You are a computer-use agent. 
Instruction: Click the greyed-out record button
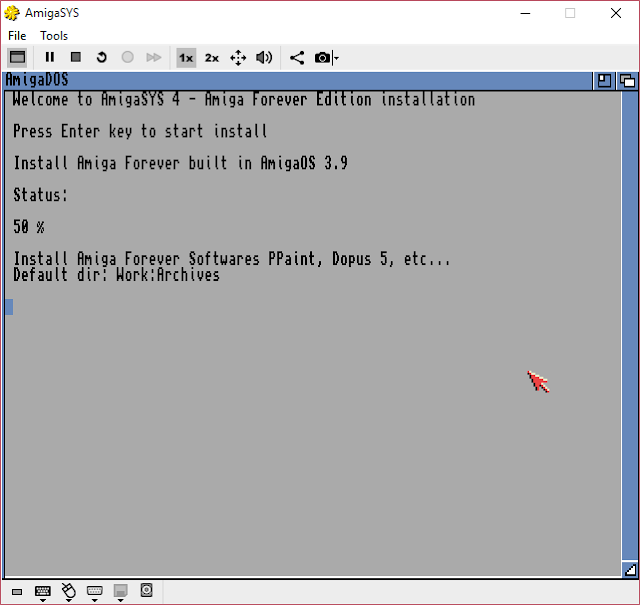pos(127,58)
